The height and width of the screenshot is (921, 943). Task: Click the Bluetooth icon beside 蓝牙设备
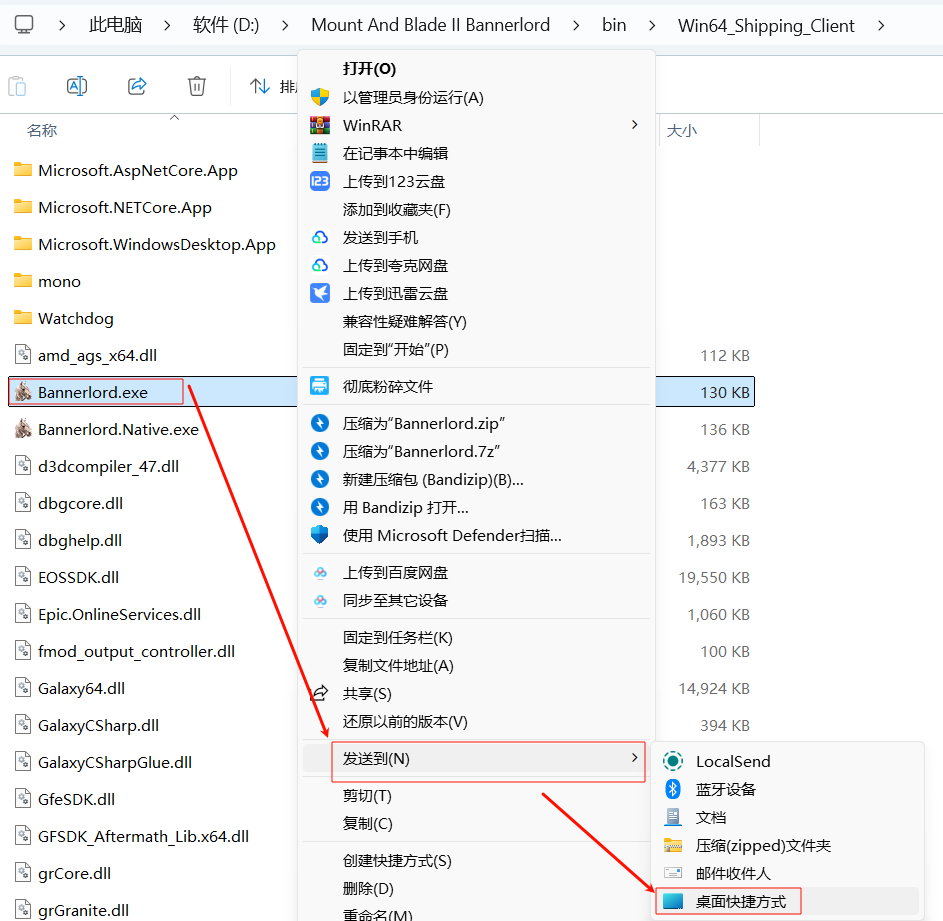click(x=673, y=789)
